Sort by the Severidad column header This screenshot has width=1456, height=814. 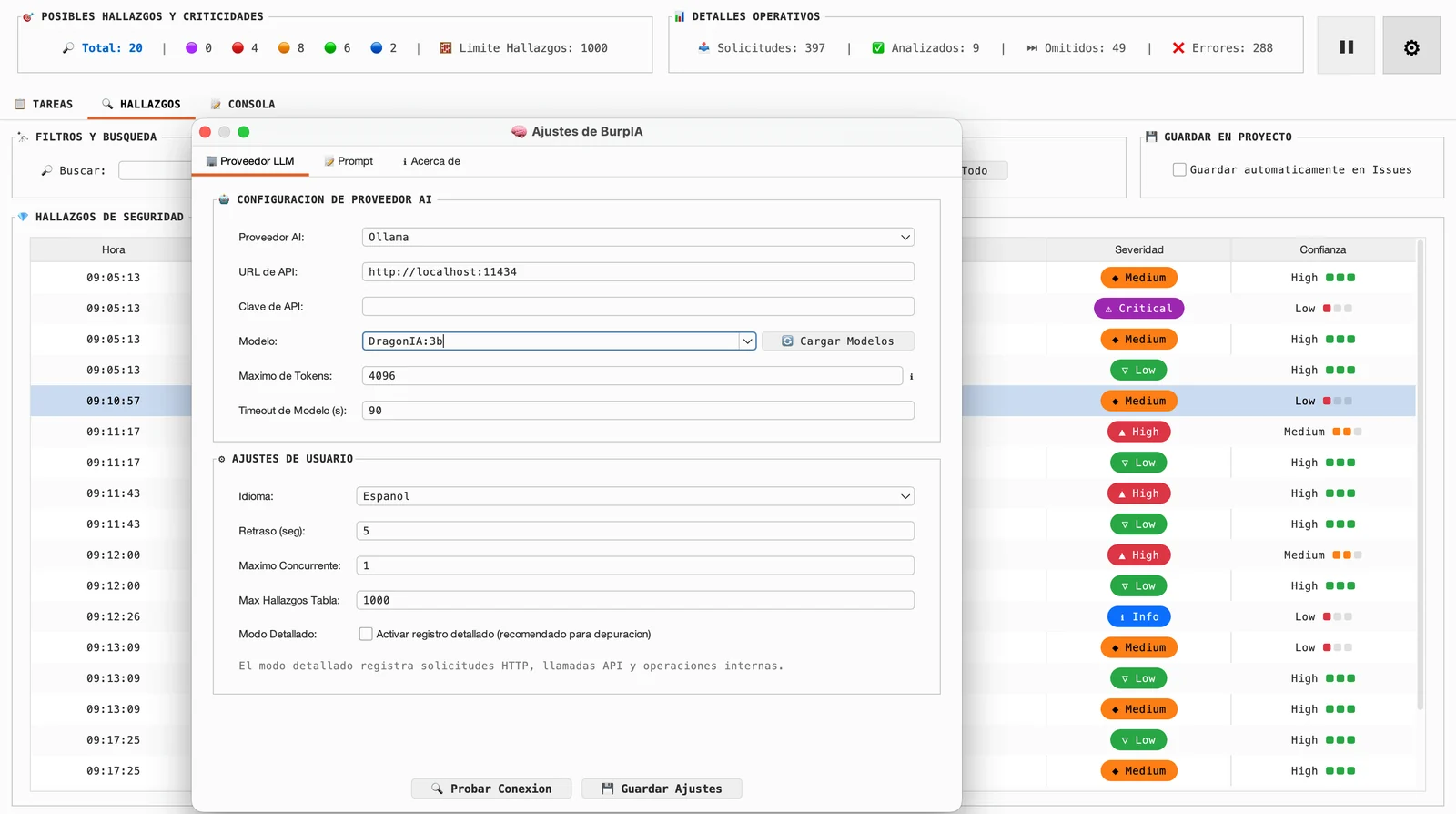1138,249
